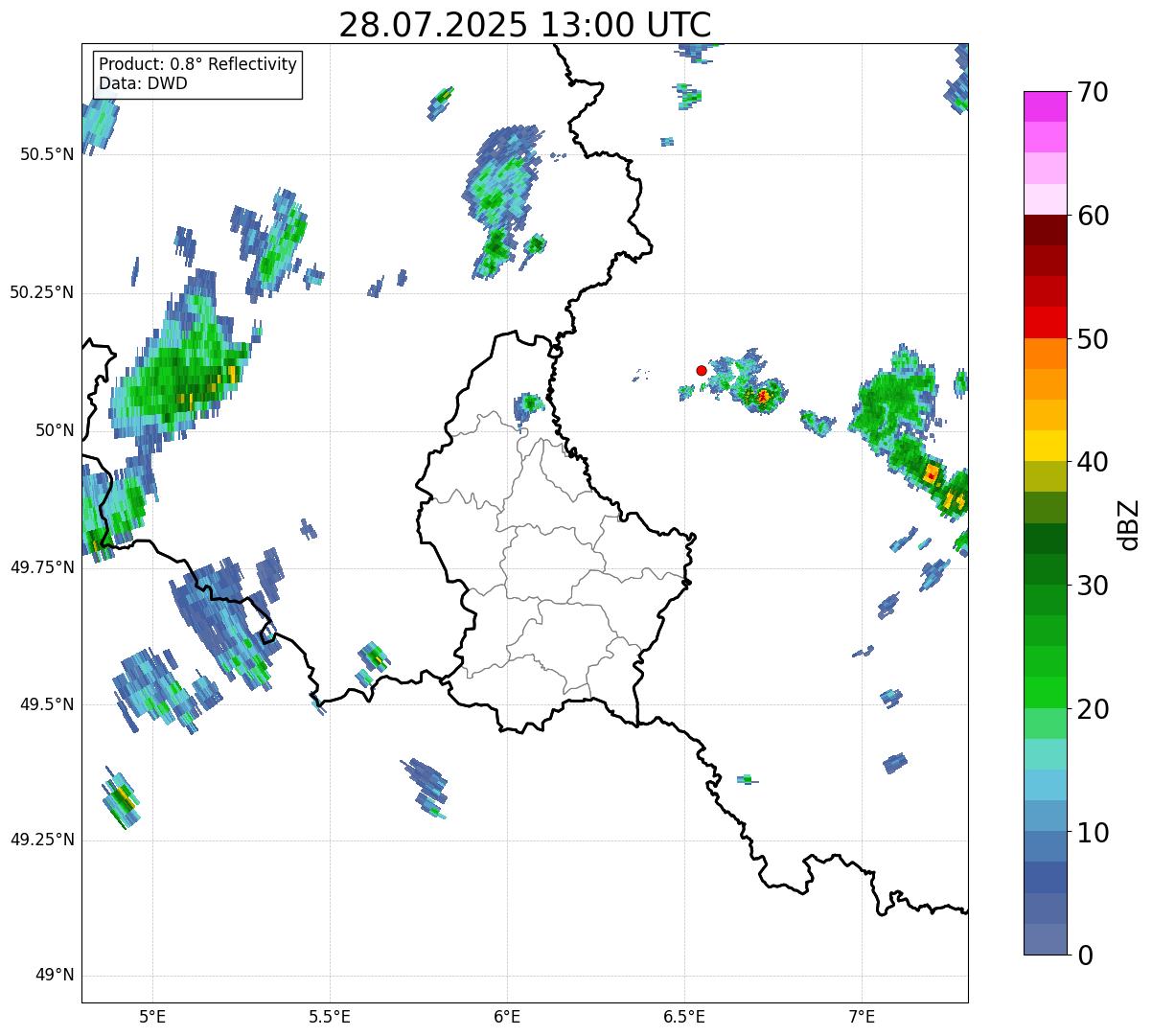Click the red-core storm cell near 6.7°E 50°N

coord(762,396)
